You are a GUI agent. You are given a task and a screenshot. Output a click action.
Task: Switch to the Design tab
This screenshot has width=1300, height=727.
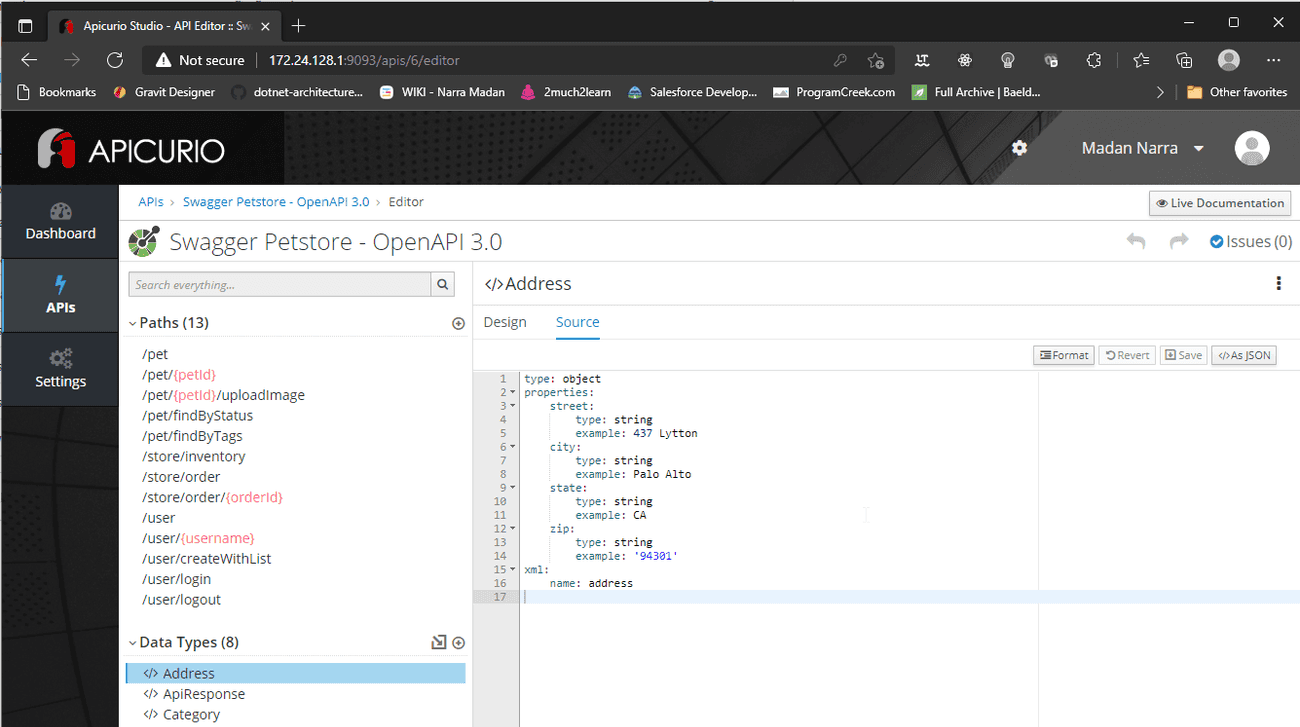505,322
